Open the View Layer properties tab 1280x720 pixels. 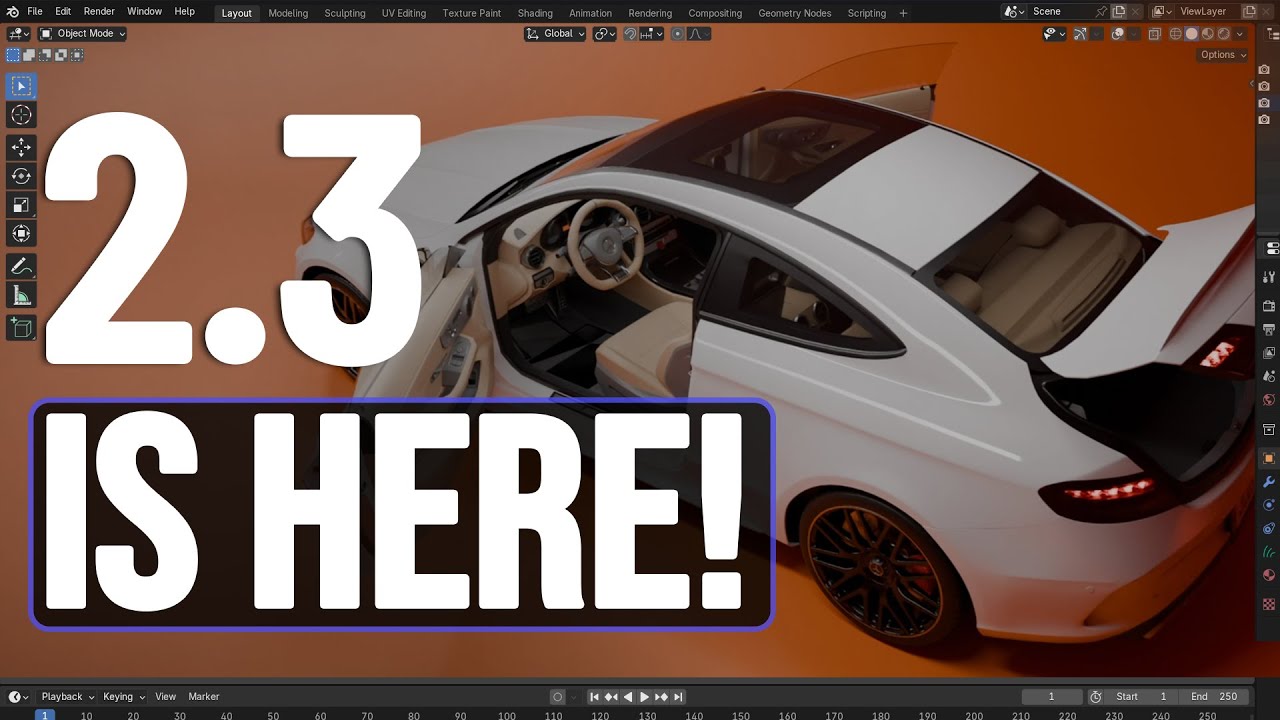[1269, 353]
